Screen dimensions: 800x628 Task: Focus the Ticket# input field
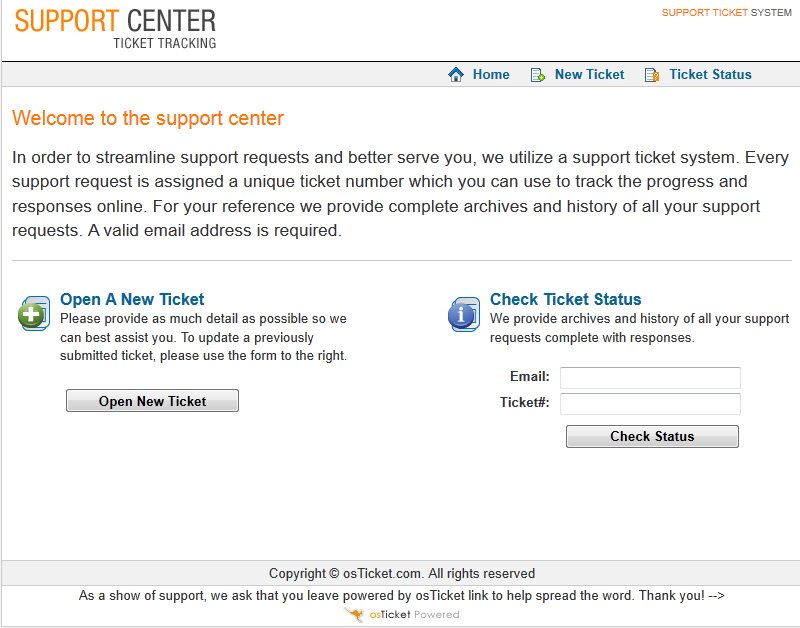click(650, 404)
